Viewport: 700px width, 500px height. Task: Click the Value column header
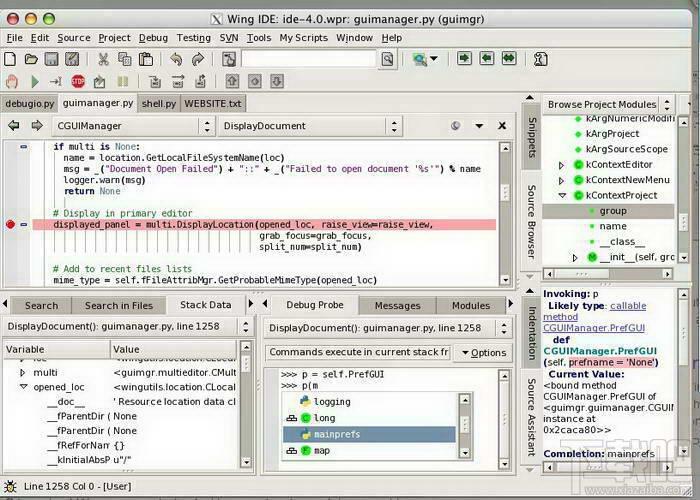[174, 350]
